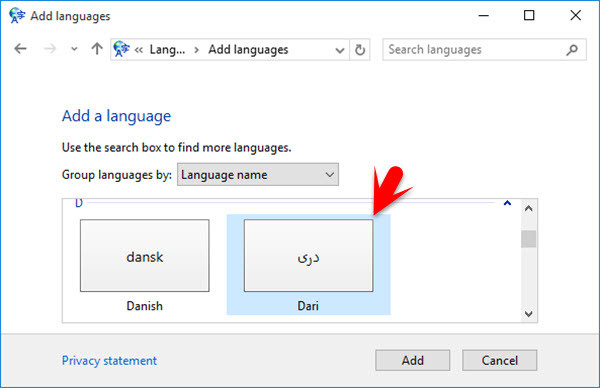Focus the Search languages field

(x=484, y=50)
